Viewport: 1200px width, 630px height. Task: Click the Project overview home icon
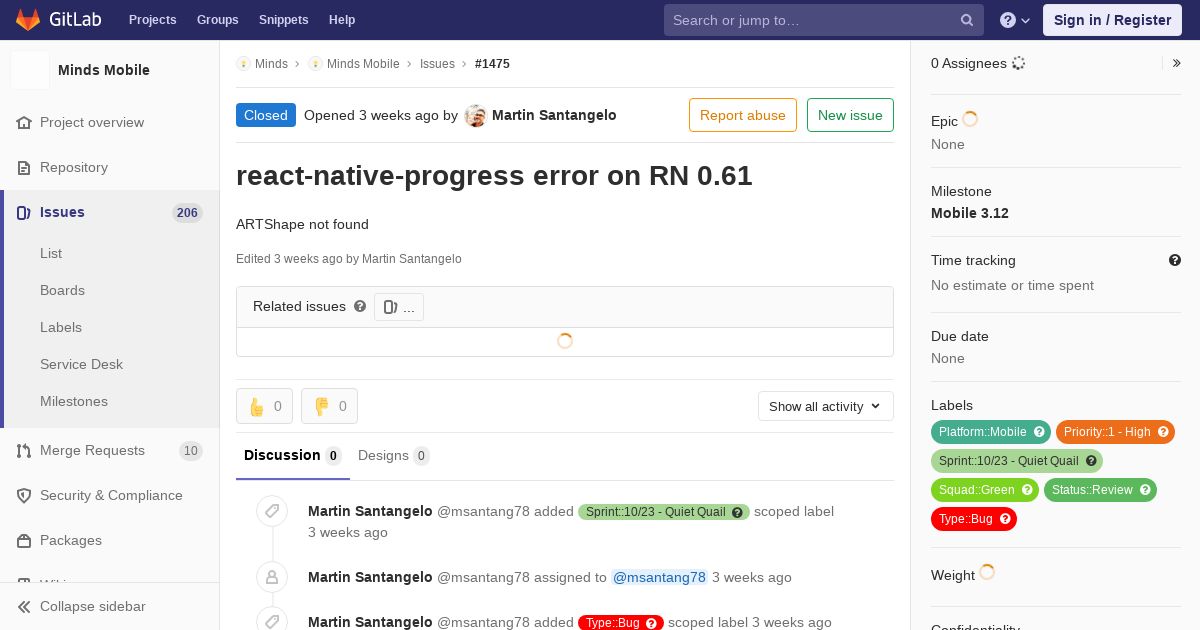(24, 122)
